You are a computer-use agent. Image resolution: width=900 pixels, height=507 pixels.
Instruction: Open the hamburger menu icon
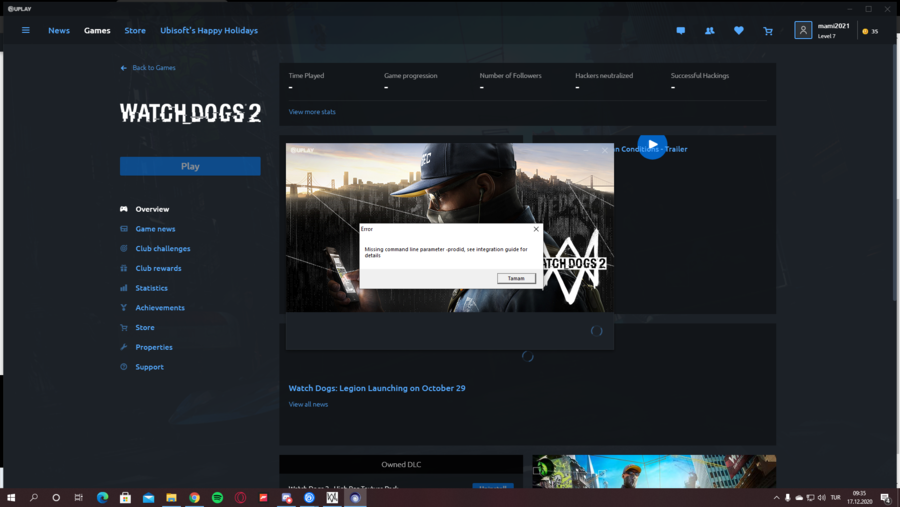[x=25, y=30]
